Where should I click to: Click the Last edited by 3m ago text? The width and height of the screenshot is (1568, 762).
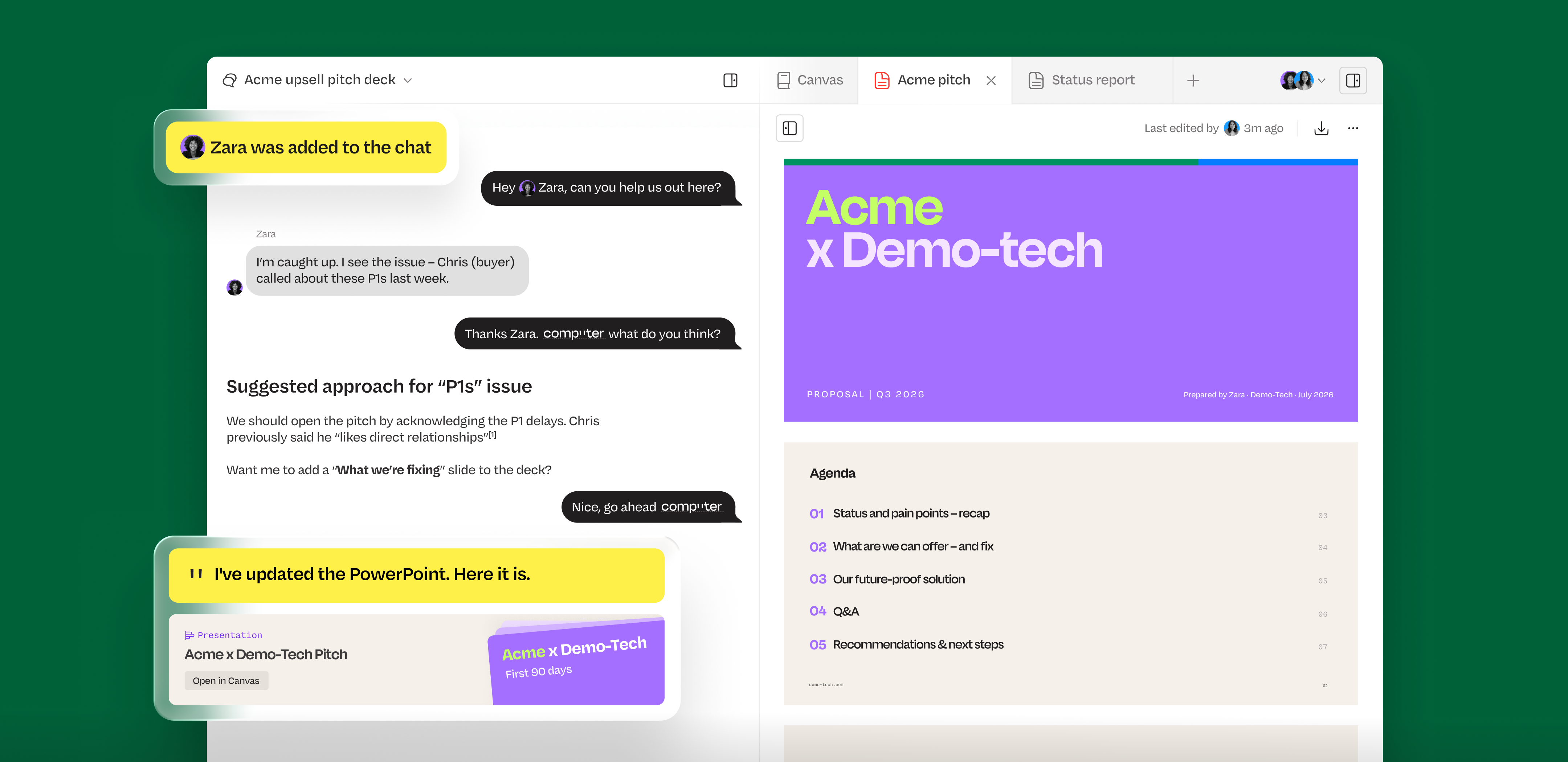point(1214,128)
